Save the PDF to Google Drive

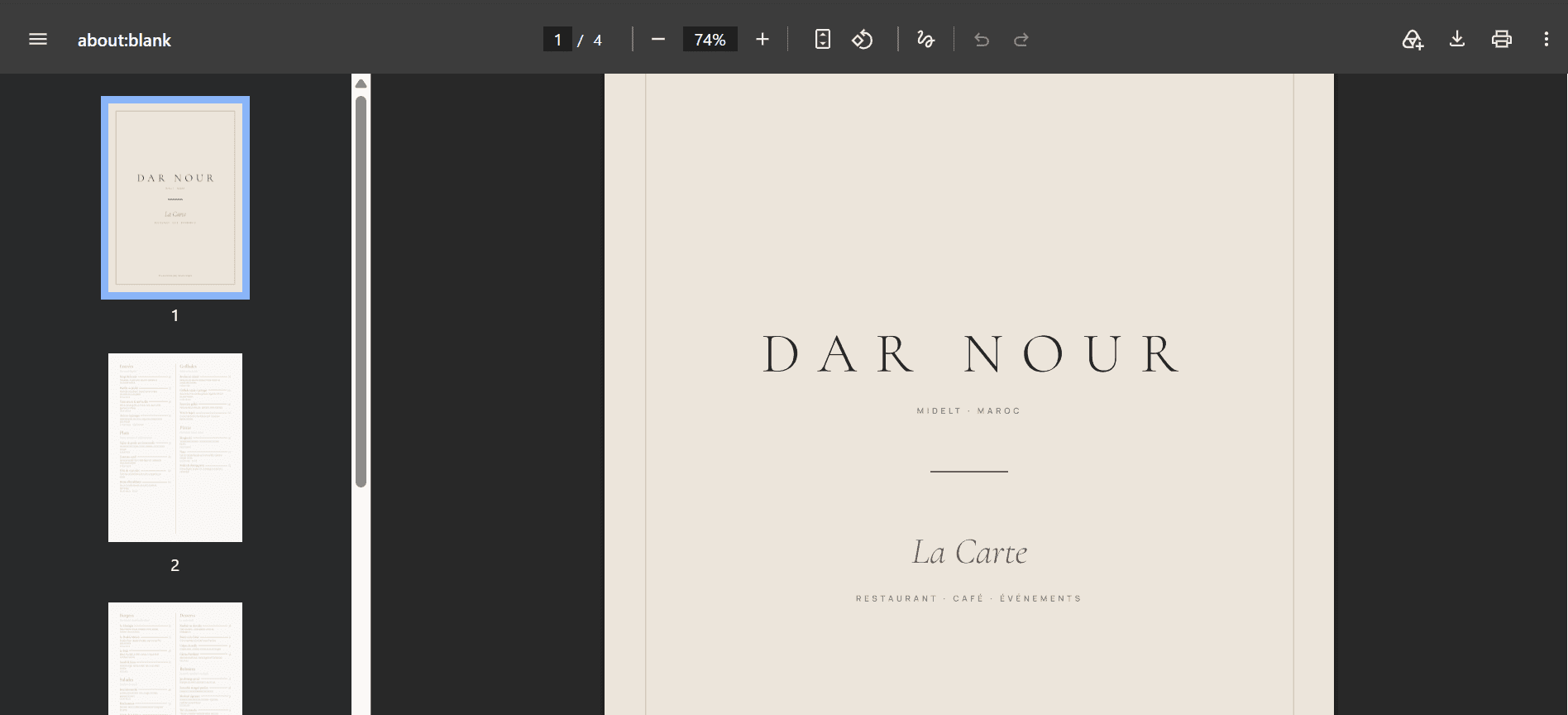[1413, 40]
